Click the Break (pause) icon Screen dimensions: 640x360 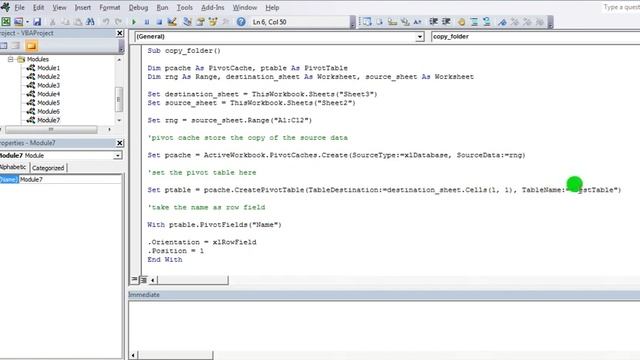click(147, 22)
